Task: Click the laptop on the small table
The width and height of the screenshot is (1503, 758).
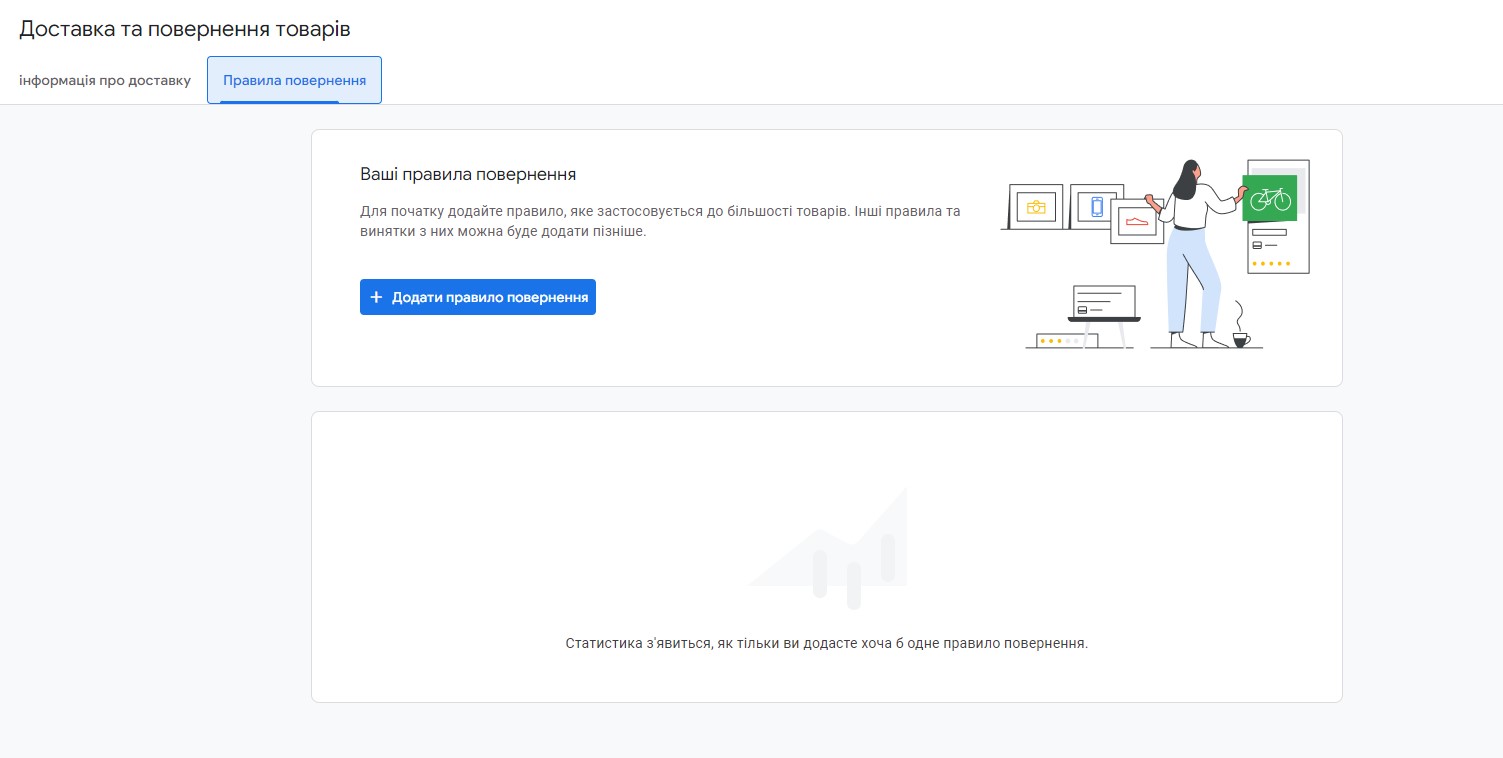Action: coord(1104,303)
